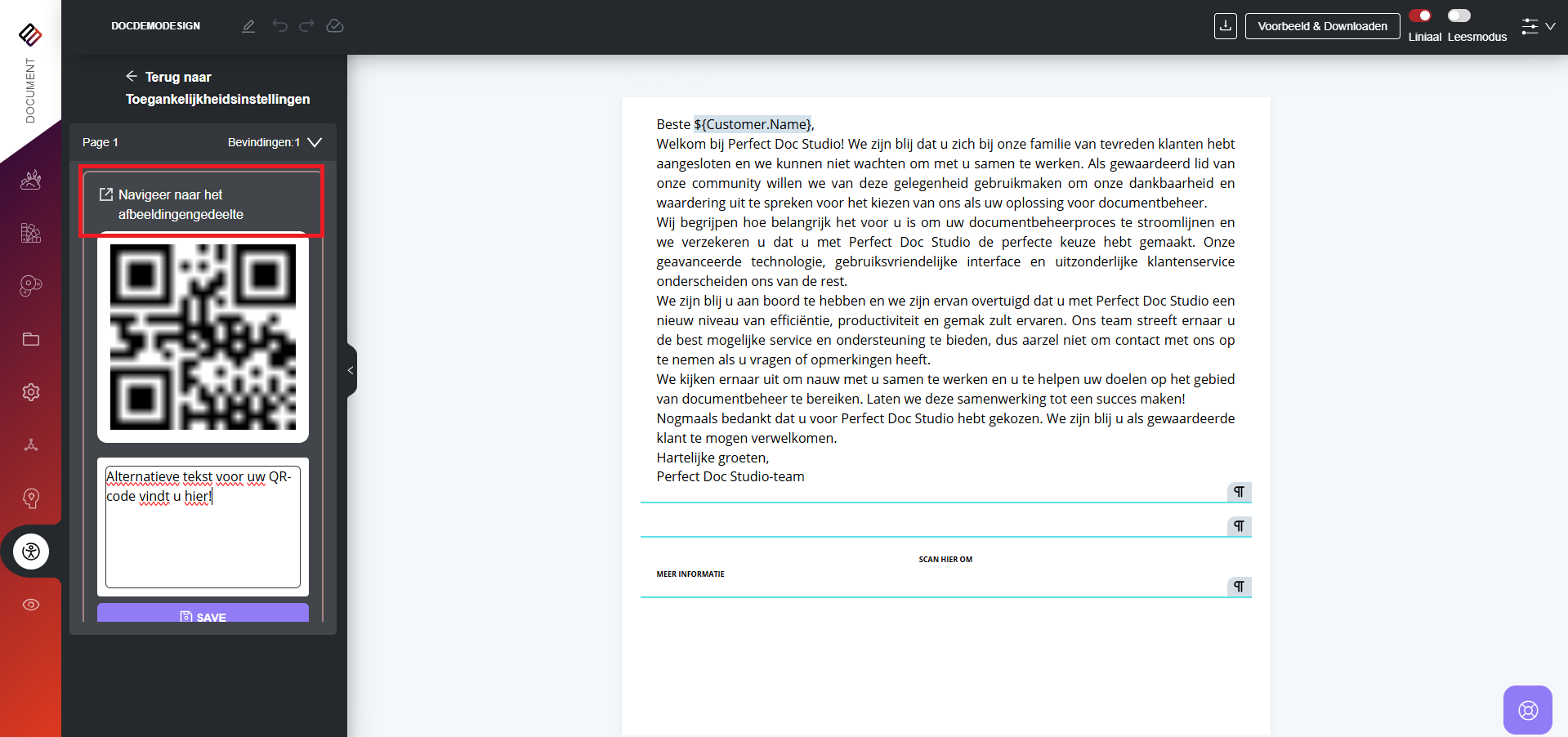The image size is (1568, 737).
Task: Open the purple help support button
Action: click(x=1527, y=709)
